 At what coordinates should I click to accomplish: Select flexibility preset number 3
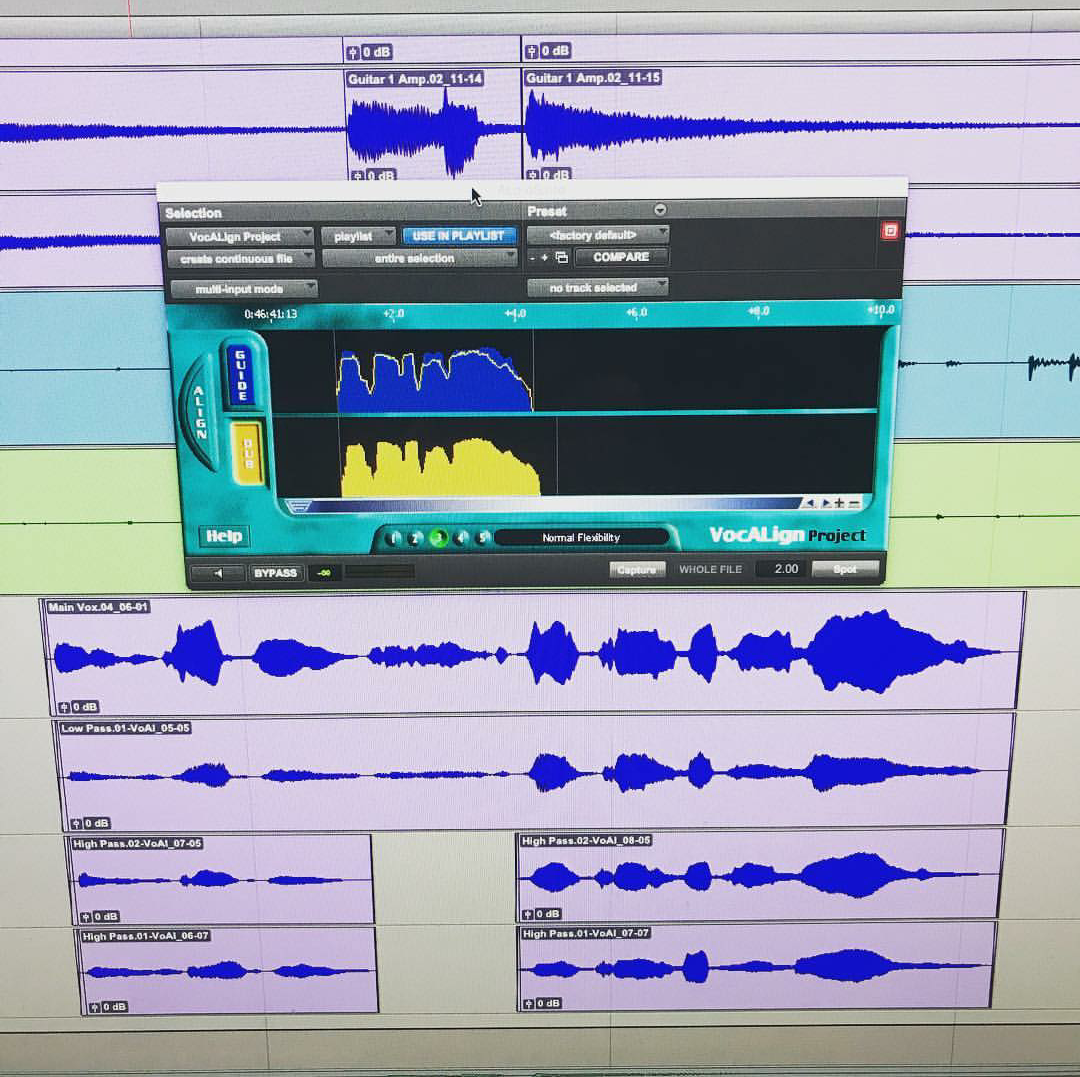pyautogui.click(x=438, y=538)
